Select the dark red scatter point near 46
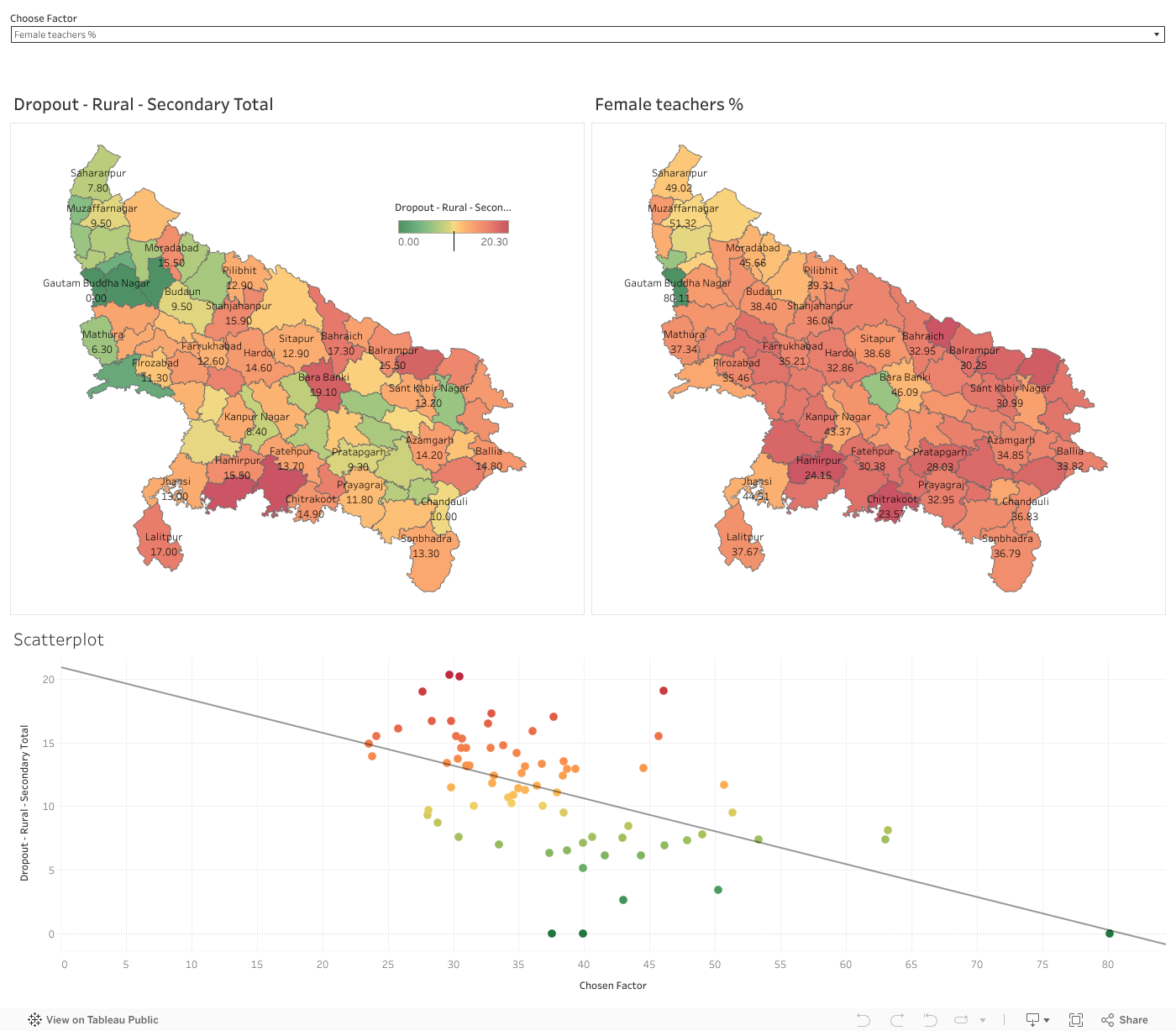This screenshot has width=1176, height=1031. pyautogui.click(x=664, y=691)
